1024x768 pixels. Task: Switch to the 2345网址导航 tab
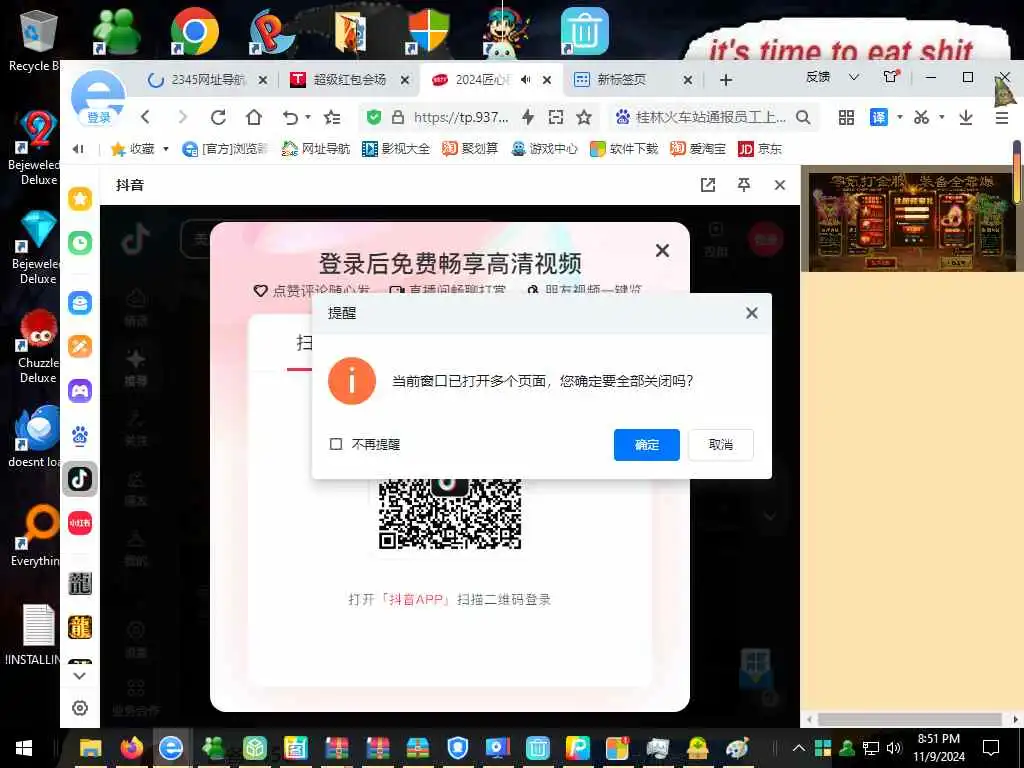coord(208,80)
